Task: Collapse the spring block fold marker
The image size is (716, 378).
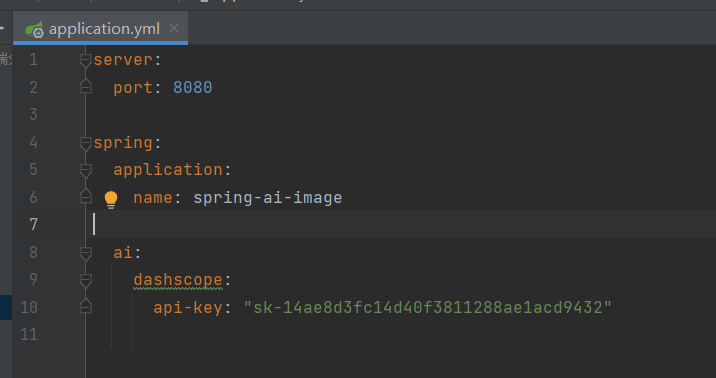Action: 85,143
